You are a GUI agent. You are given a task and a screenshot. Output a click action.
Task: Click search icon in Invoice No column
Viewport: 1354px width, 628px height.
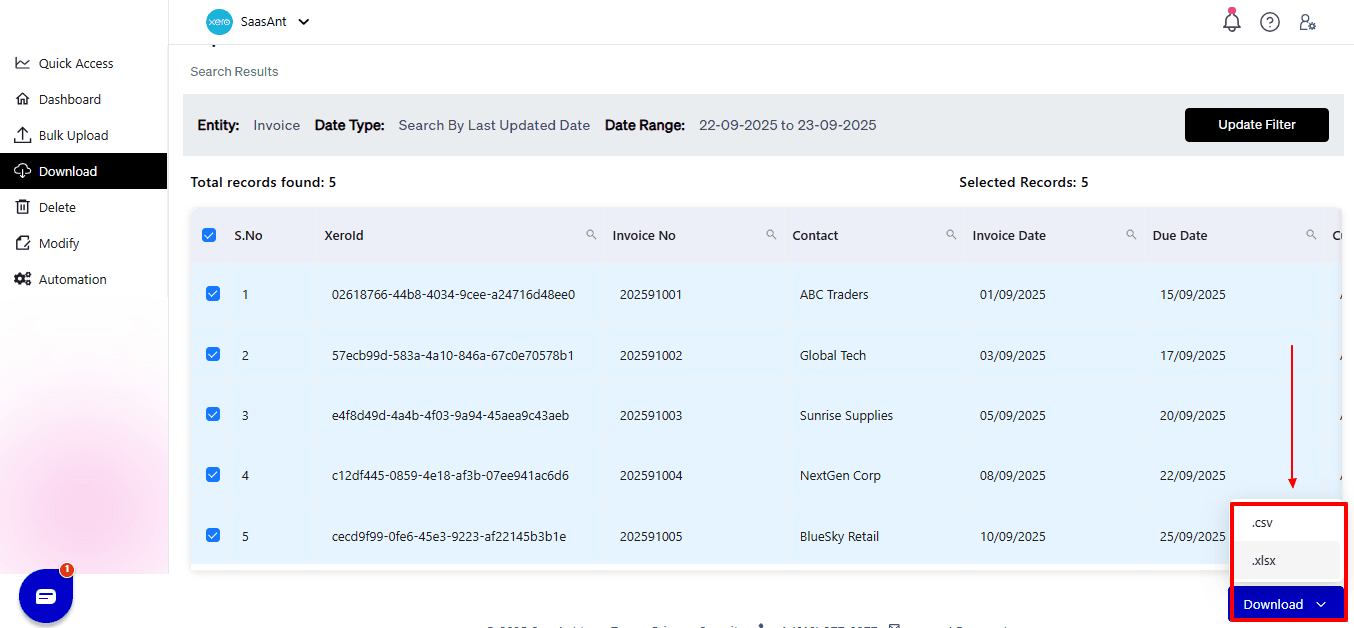tap(771, 235)
